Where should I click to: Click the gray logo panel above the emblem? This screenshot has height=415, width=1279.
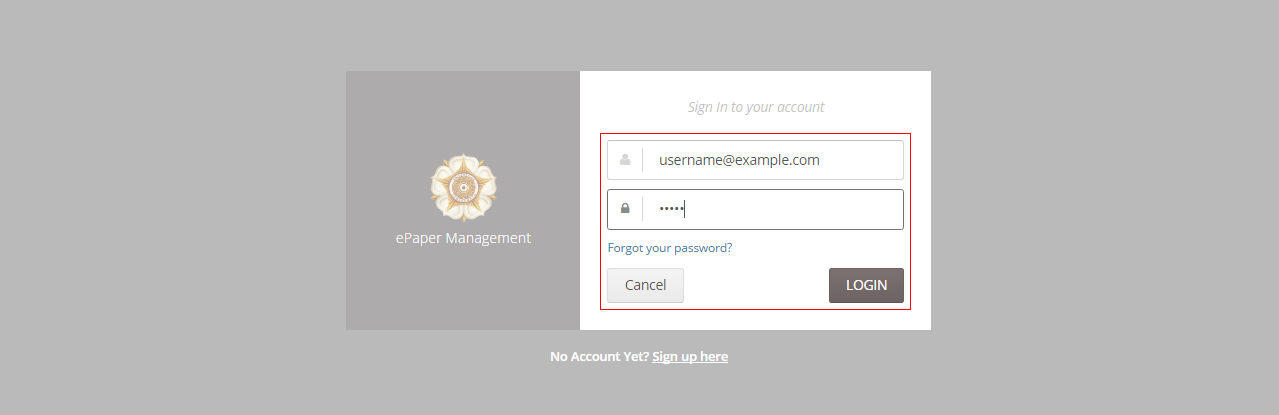(x=463, y=110)
